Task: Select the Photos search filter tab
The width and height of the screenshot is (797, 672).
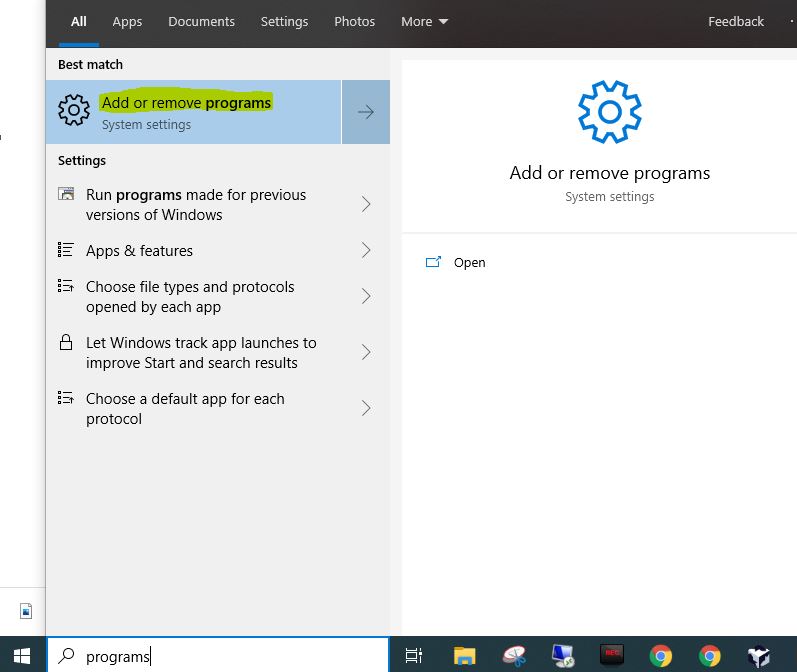Action: [x=354, y=22]
